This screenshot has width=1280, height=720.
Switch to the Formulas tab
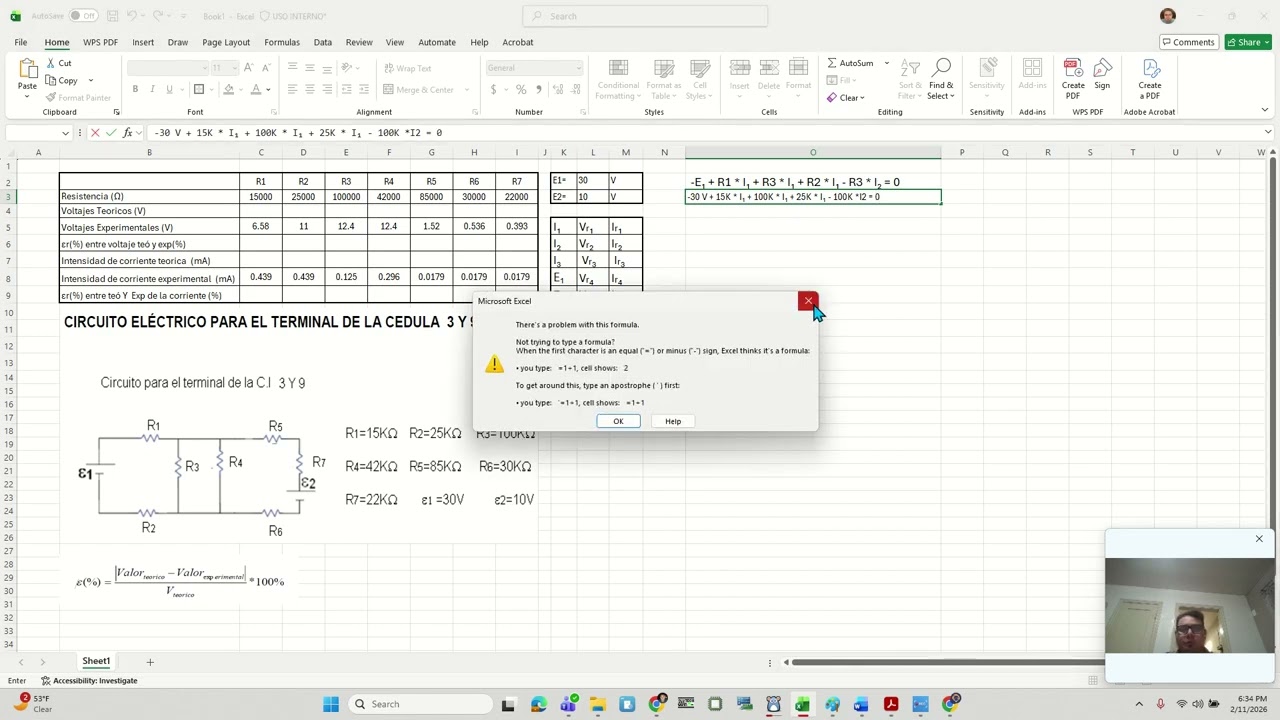282,42
